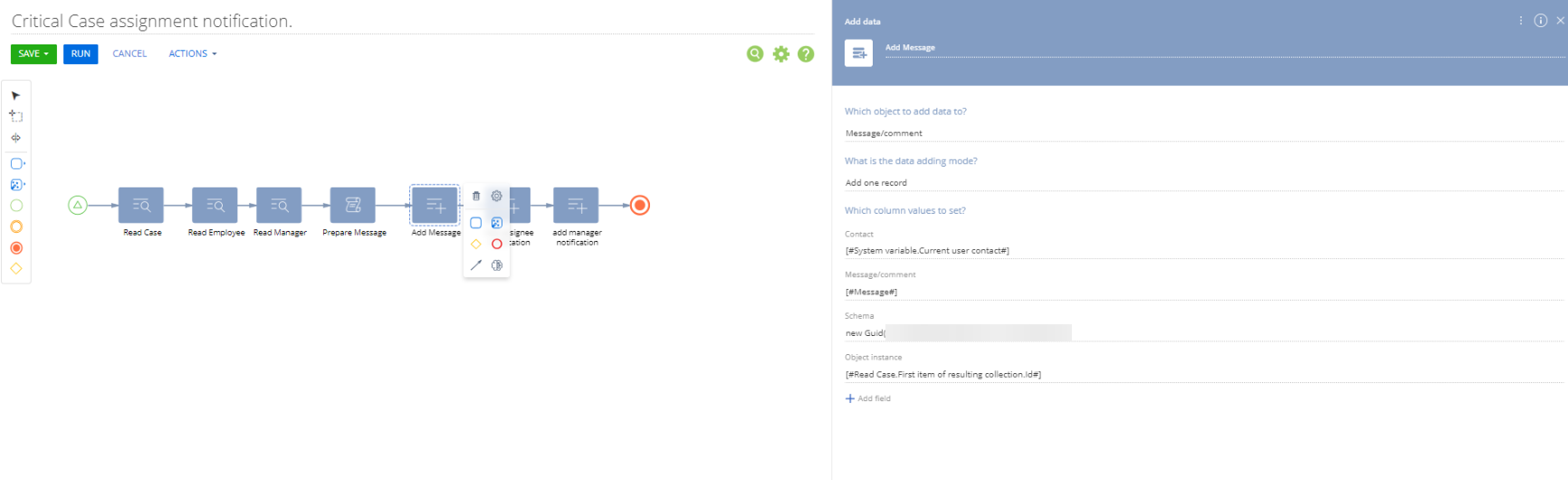Click Add field link

pyautogui.click(x=868, y=398)
